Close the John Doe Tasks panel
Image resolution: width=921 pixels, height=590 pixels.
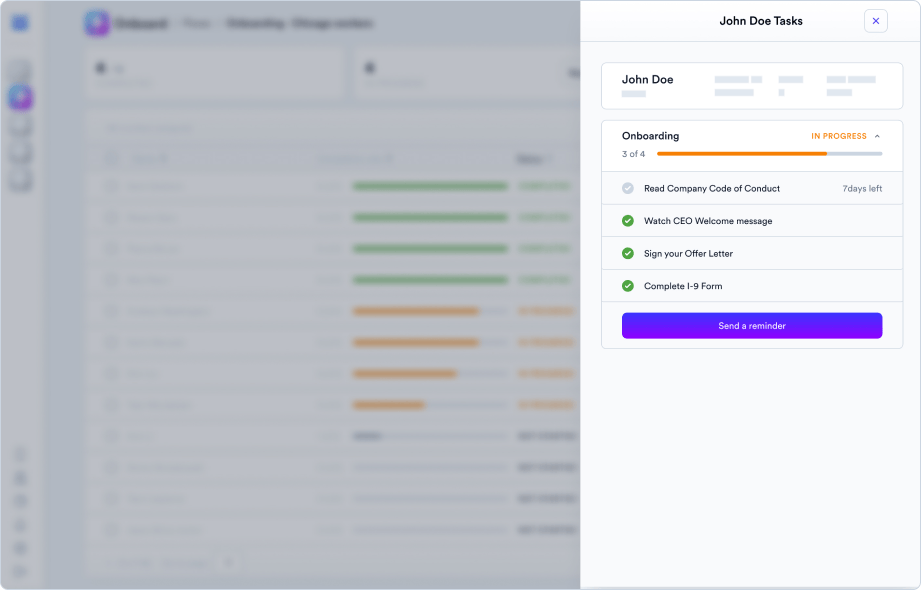(x=875, y=21)
